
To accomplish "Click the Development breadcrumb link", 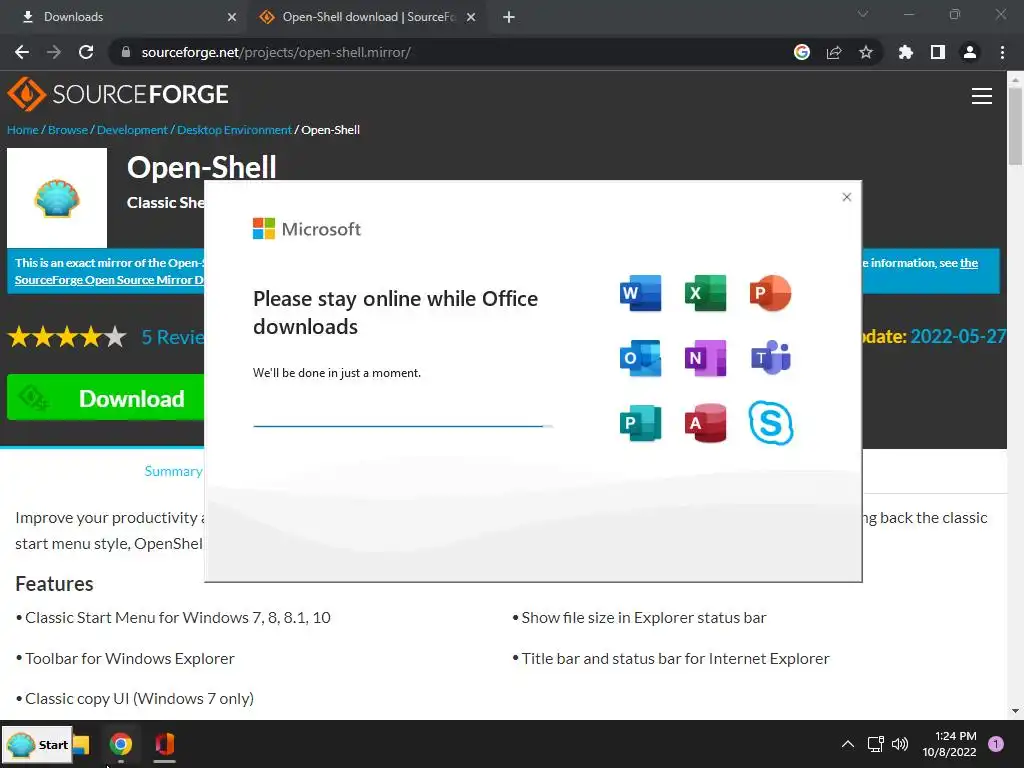I will coord(132,130).
